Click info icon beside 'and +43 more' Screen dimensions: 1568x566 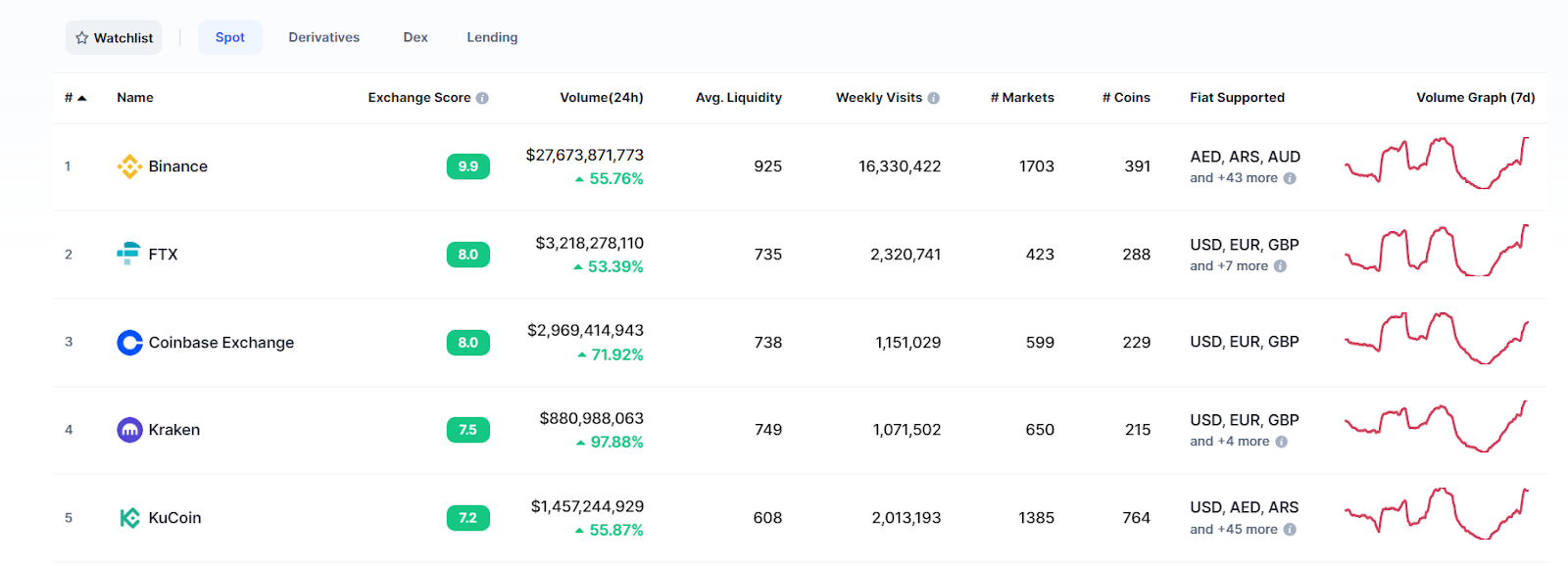1290,178
